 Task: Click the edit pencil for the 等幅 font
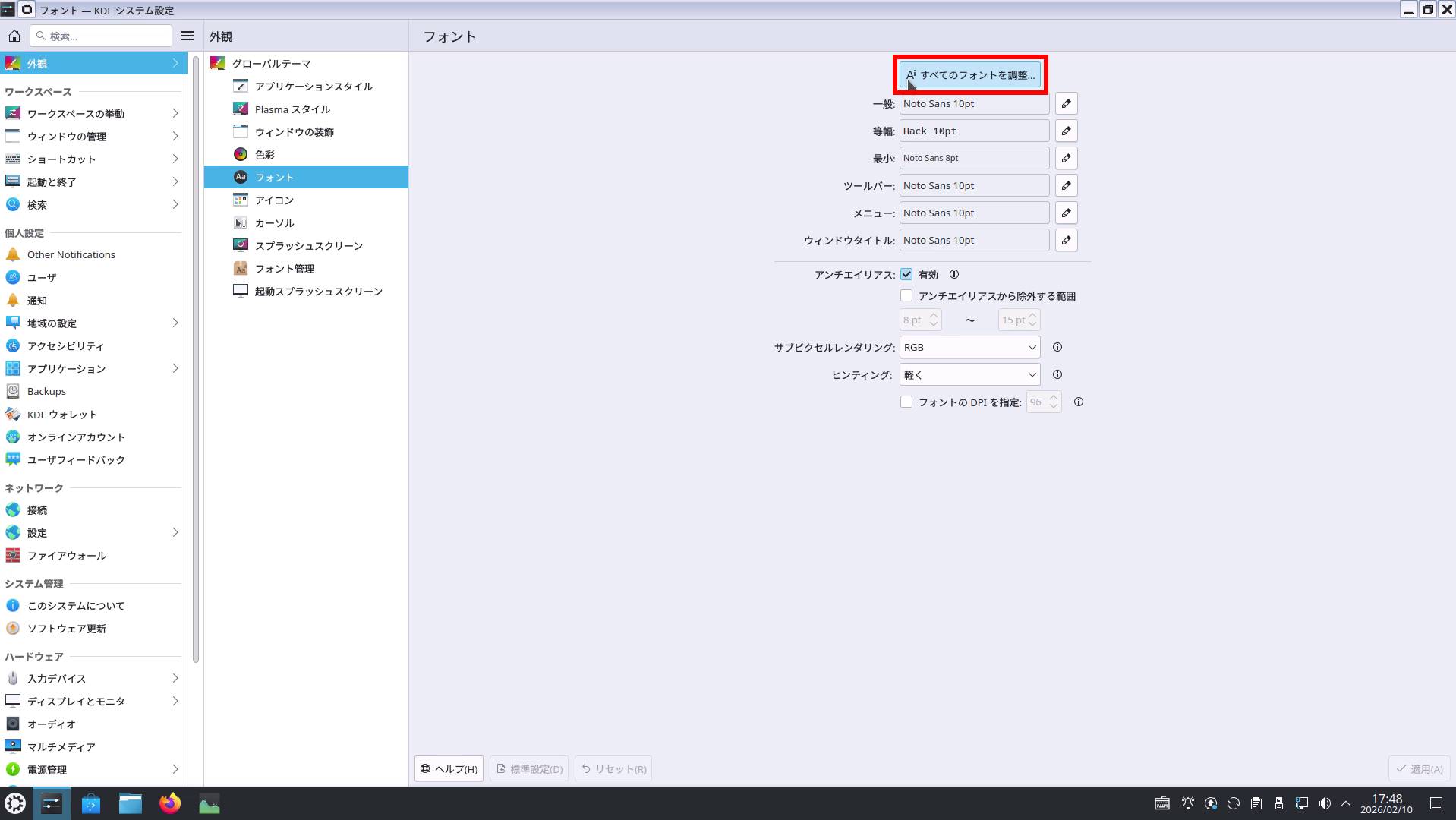click(x=1066, y=131)
